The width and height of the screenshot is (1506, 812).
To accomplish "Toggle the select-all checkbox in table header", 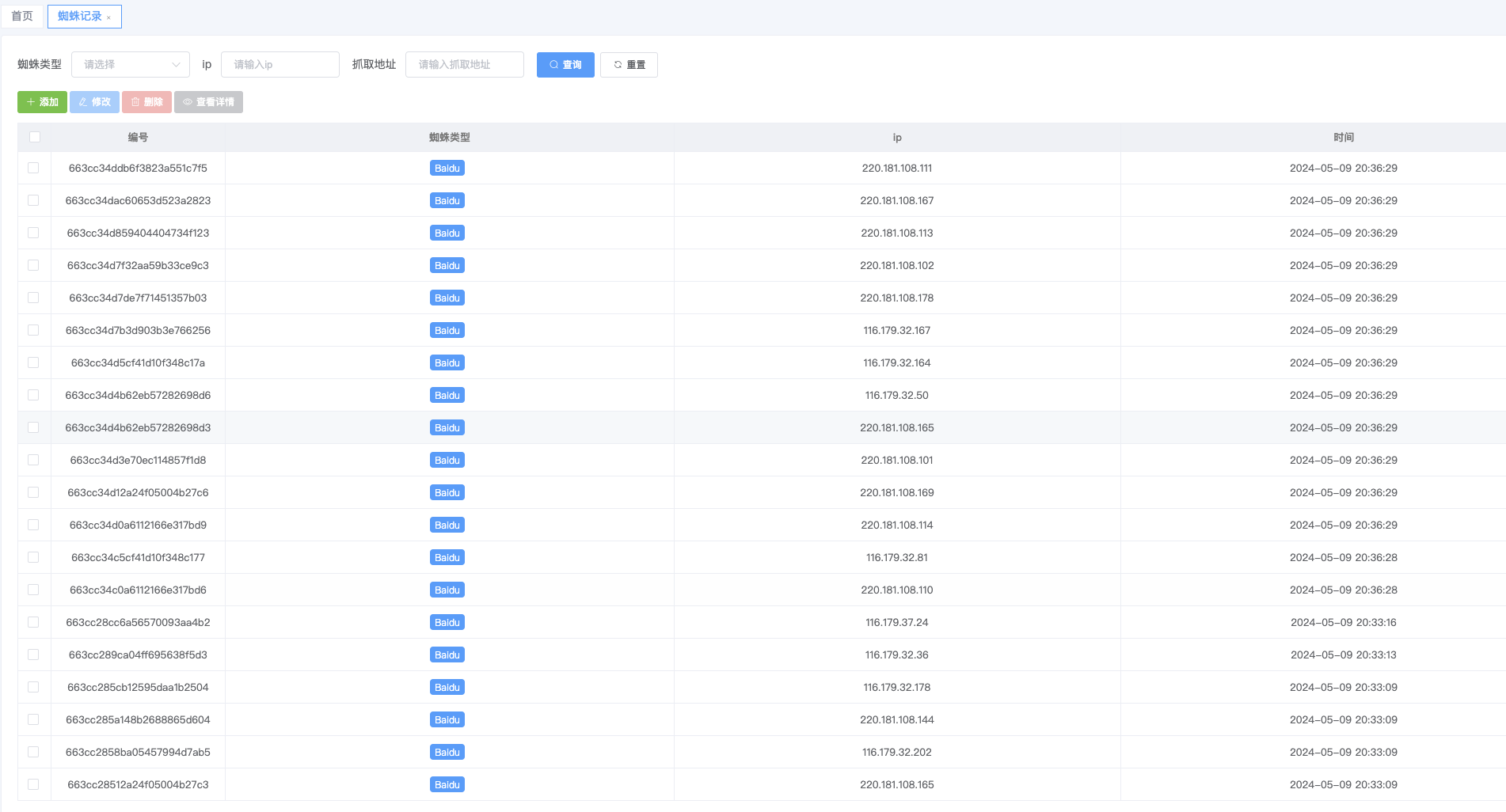I will coord(35,137).
